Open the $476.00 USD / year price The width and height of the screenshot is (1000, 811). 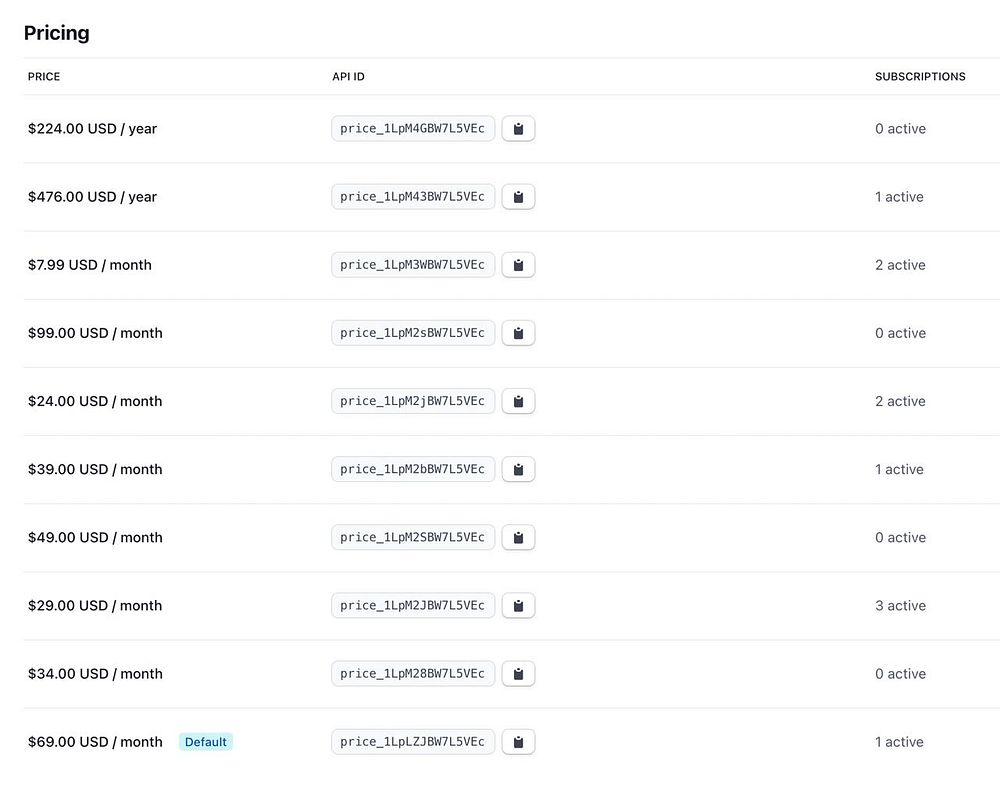(x=92, y=197)
